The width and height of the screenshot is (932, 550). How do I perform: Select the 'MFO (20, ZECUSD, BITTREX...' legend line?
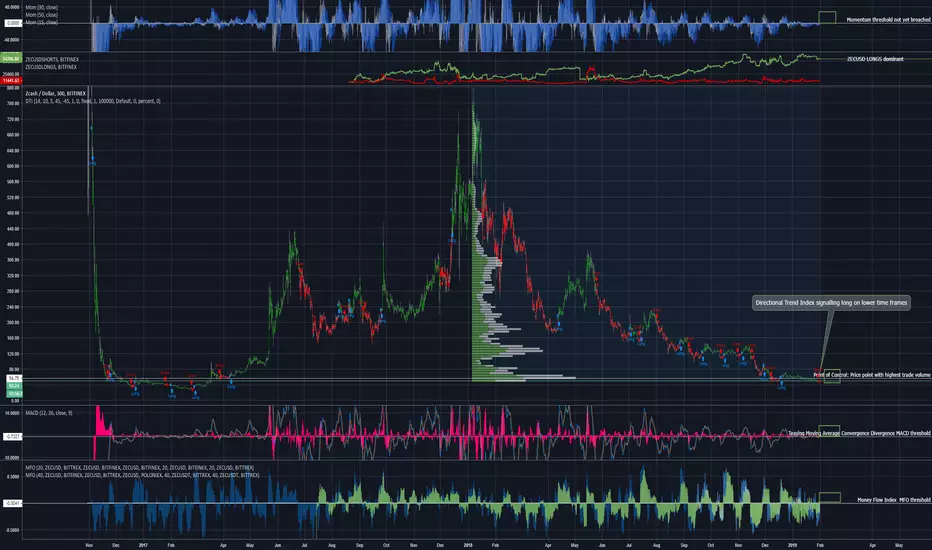click(139, 468)
